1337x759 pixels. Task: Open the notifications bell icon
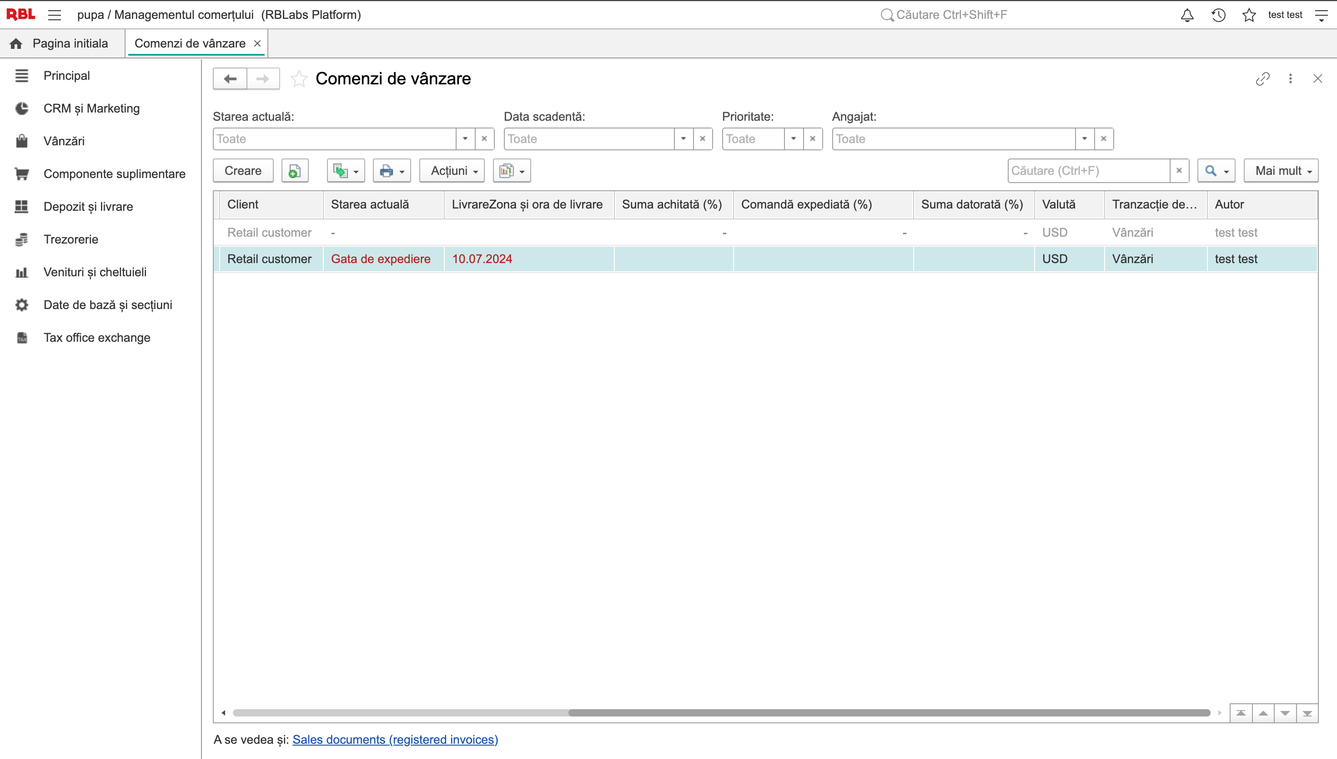[x=1187, y=15]
